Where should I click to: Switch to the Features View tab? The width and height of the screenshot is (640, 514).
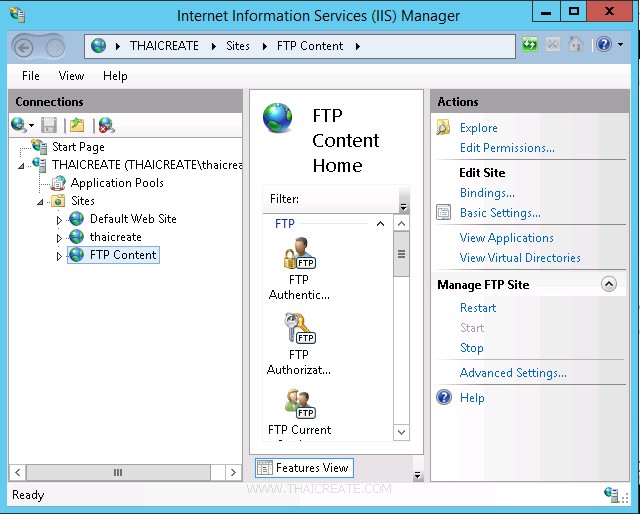coord(304,467)
